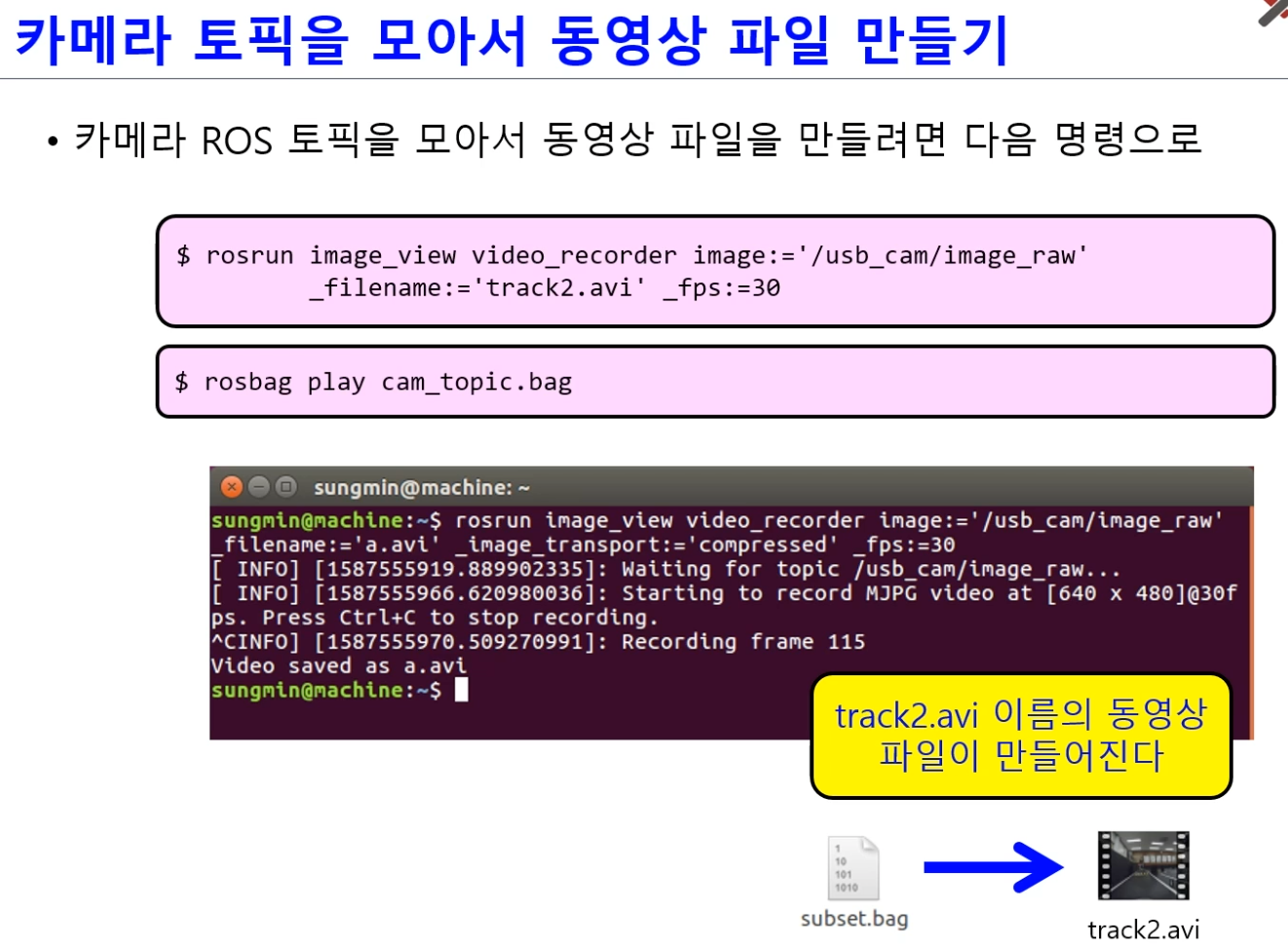Screen dimensions: 1288x947
Task: Open the track2.avi video file icon
Action: pyautogui.click(x=1143, y=865)
